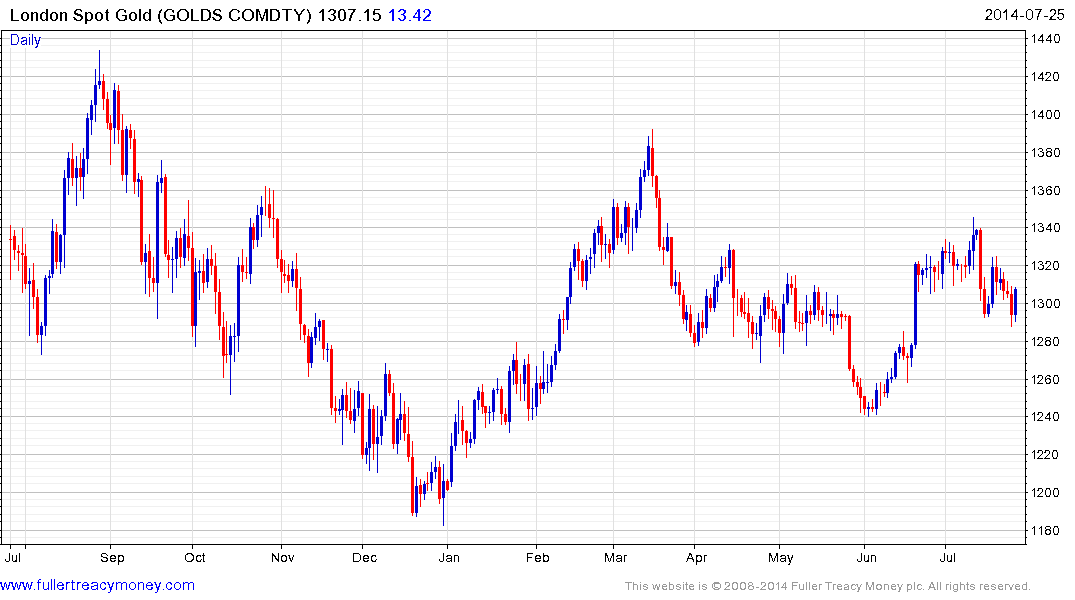Click the May month axis label
The image size is (1075, 600).
click(x=781, y=557)
